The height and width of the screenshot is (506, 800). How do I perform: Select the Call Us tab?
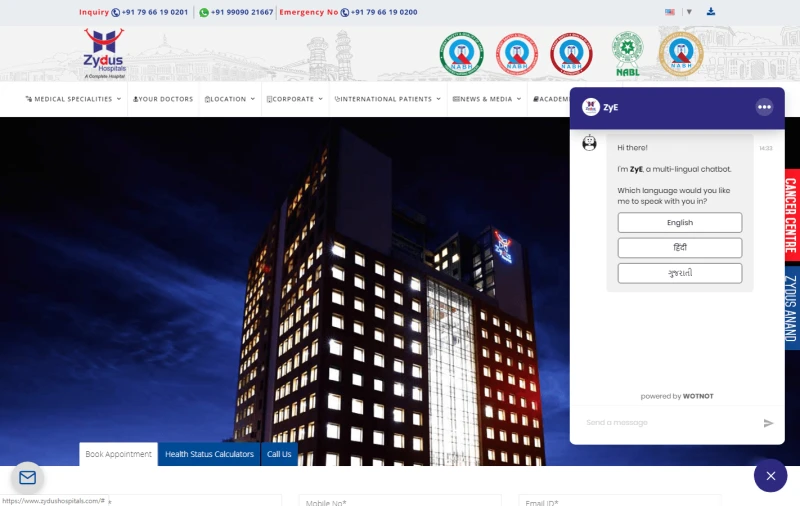[279, 454]
